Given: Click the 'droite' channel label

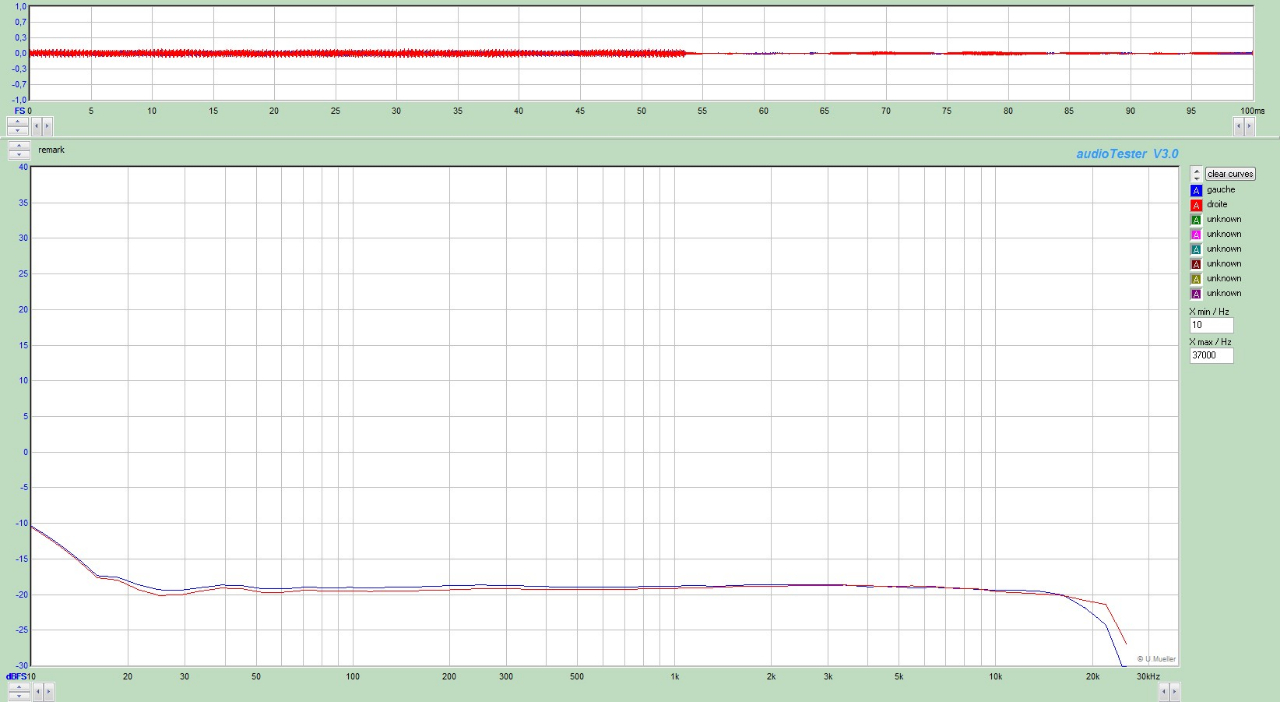Looking at the screenshot, I should pyautogui.click(x=1218, y=204).
